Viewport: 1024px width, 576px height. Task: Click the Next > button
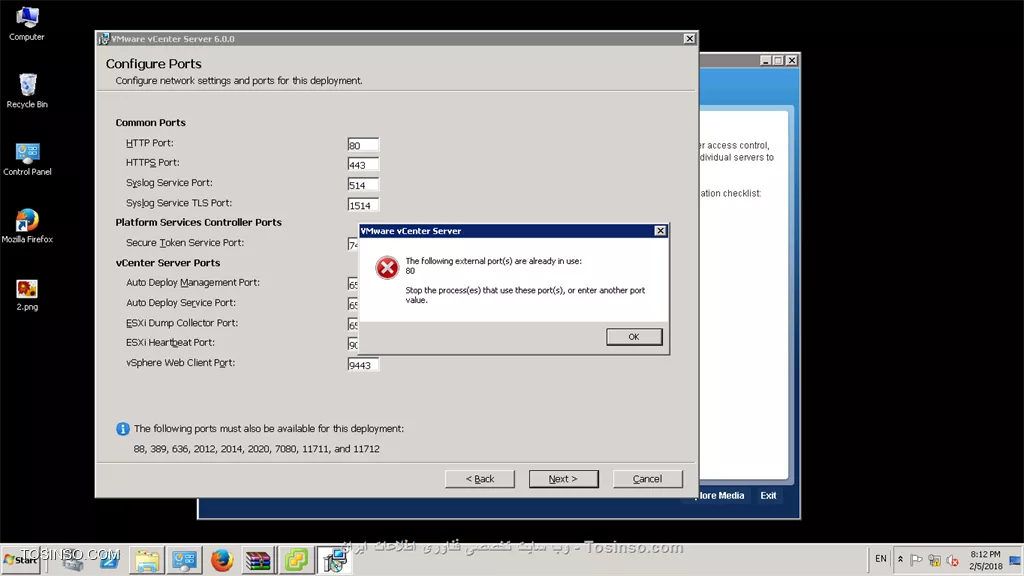[x=564, y=479]
